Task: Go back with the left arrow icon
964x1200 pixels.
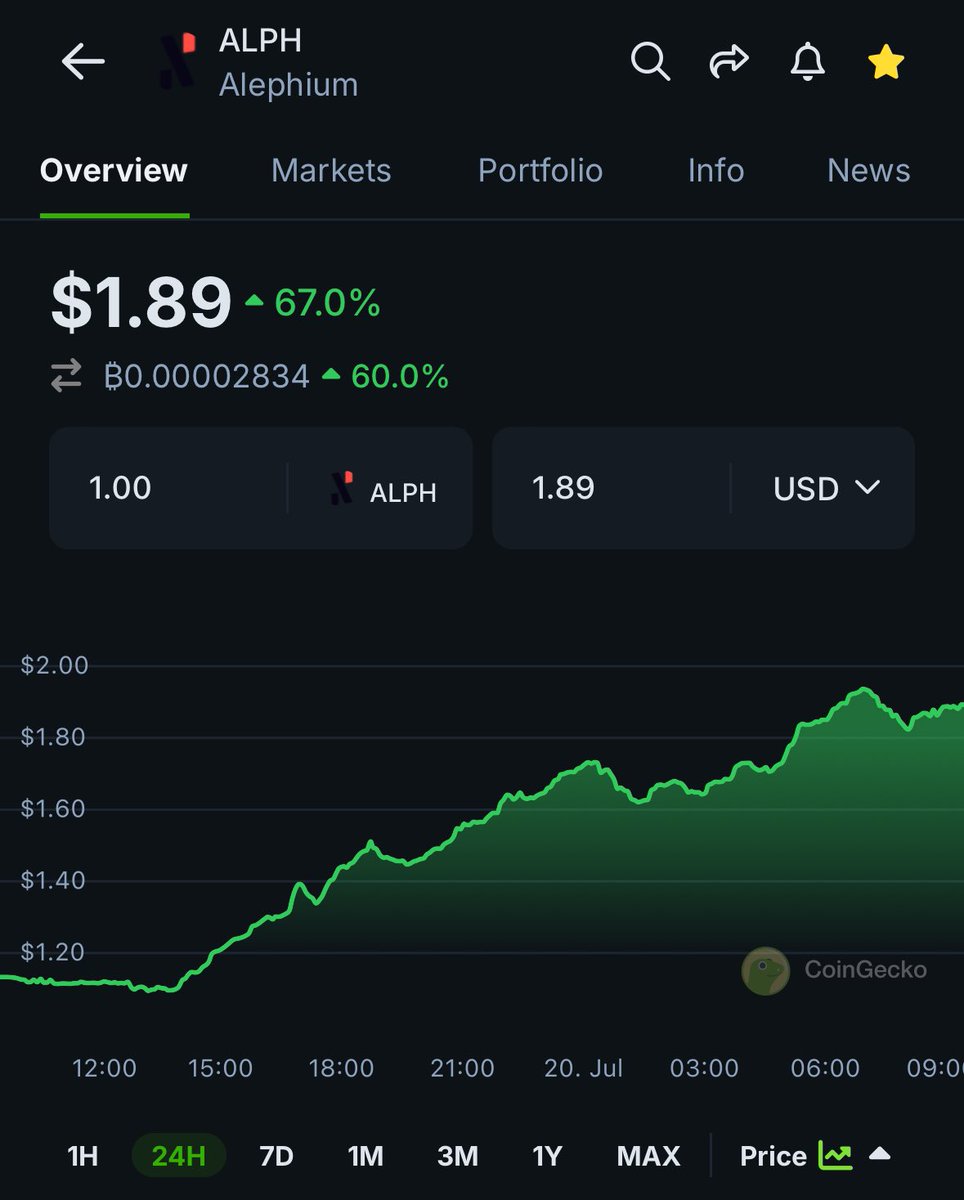Action: 83,62
